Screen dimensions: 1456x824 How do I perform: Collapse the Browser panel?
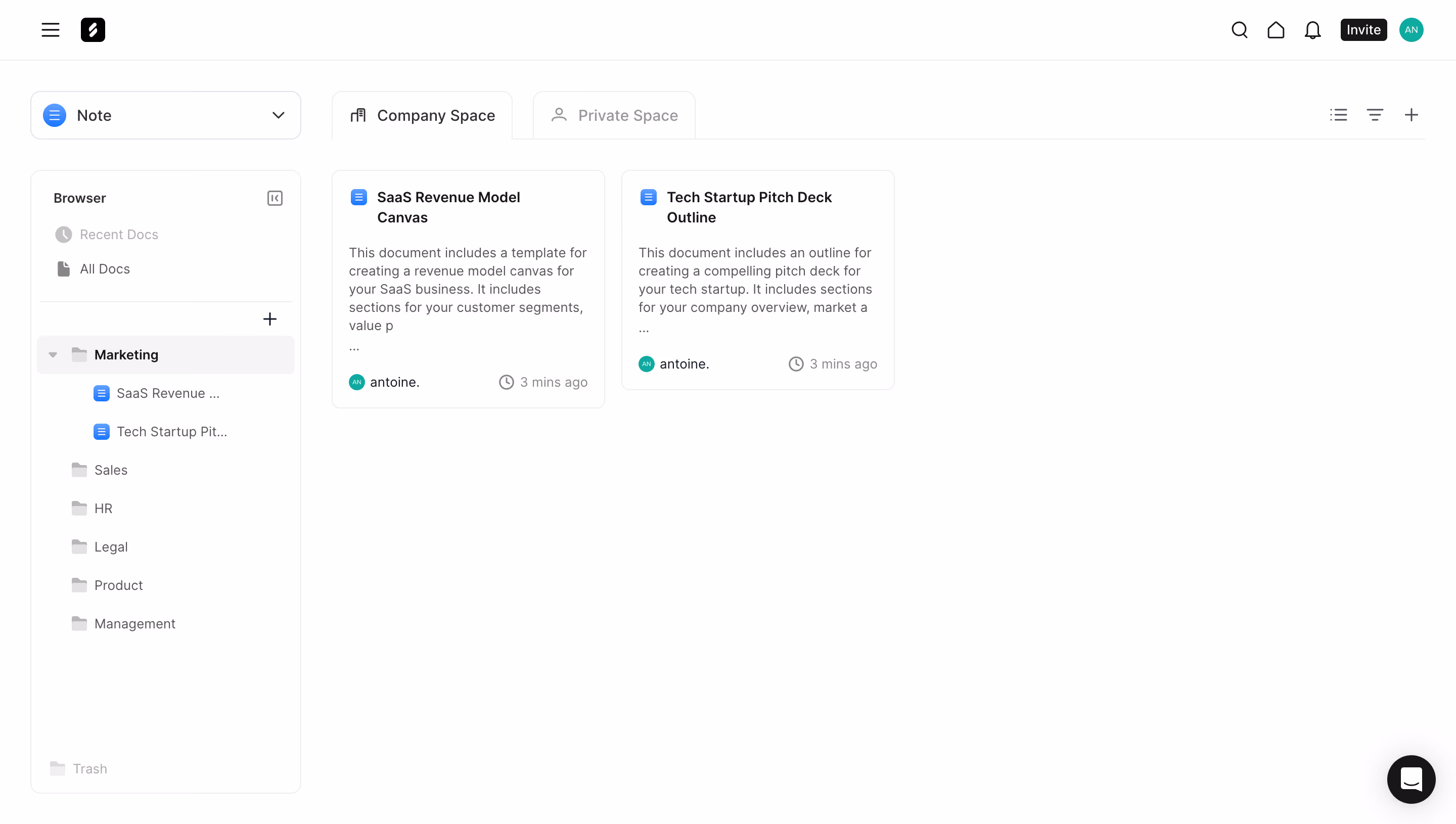click(x=275, y=198)
